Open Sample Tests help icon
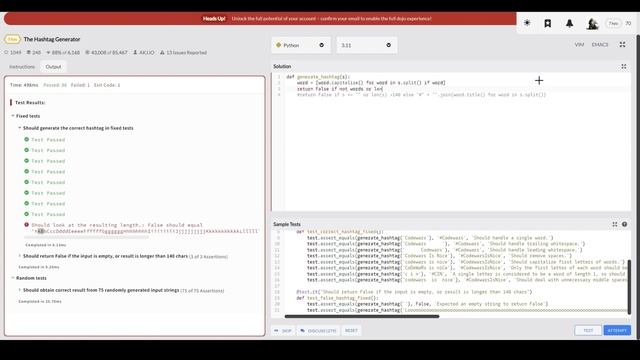Screen dimensions: 640x360 (x=624, y=224)
